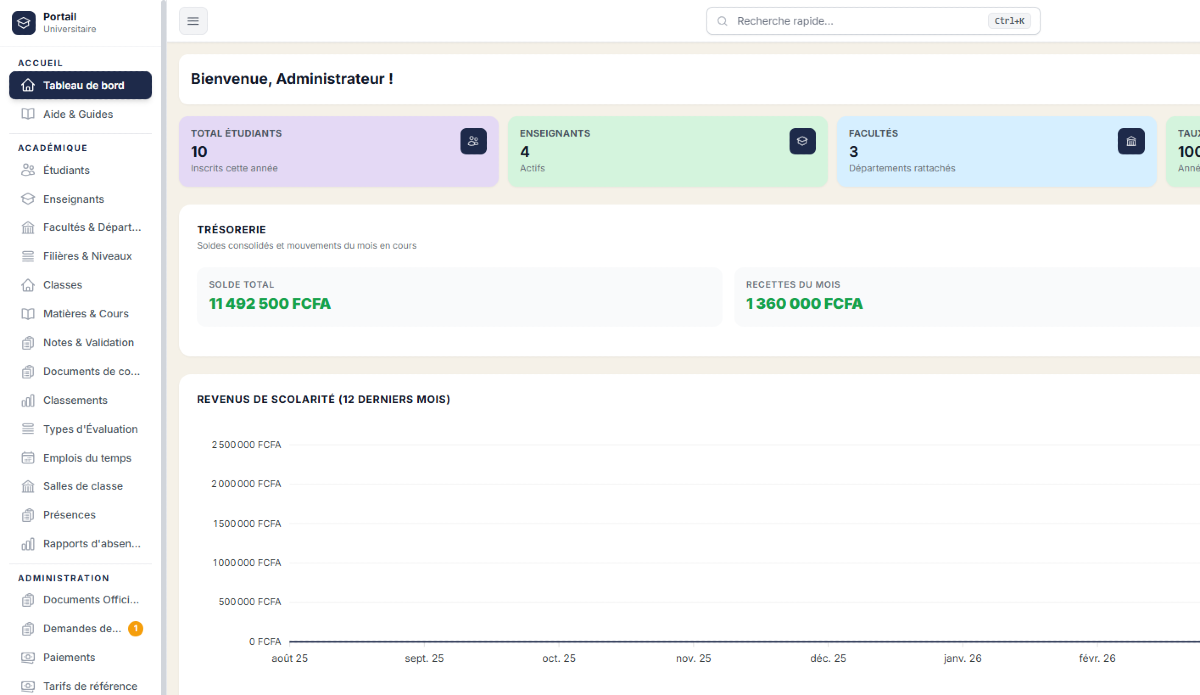Click the ACADÉMIQUE section header
This screenshot has width=1200, height=695.
click(x=53, y=148)
